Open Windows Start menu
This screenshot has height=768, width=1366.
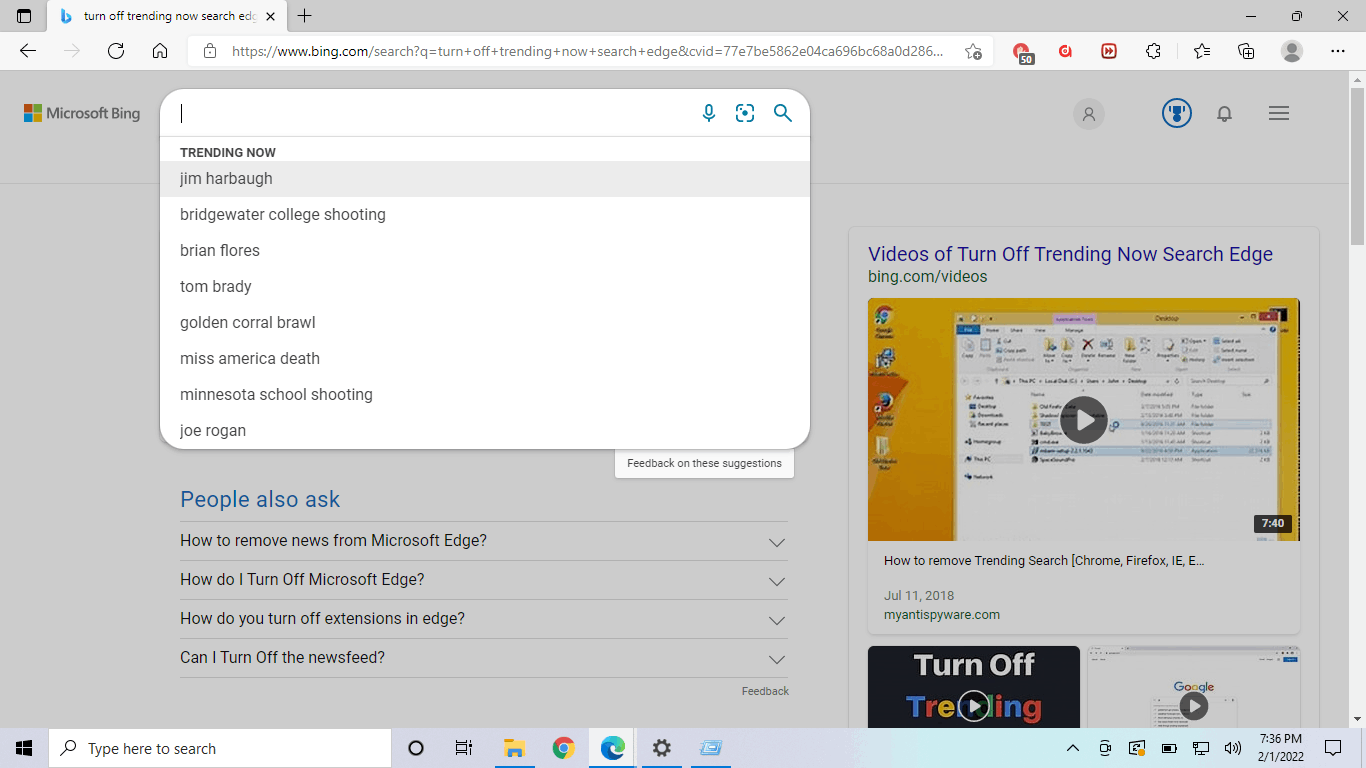pos(24,748)
